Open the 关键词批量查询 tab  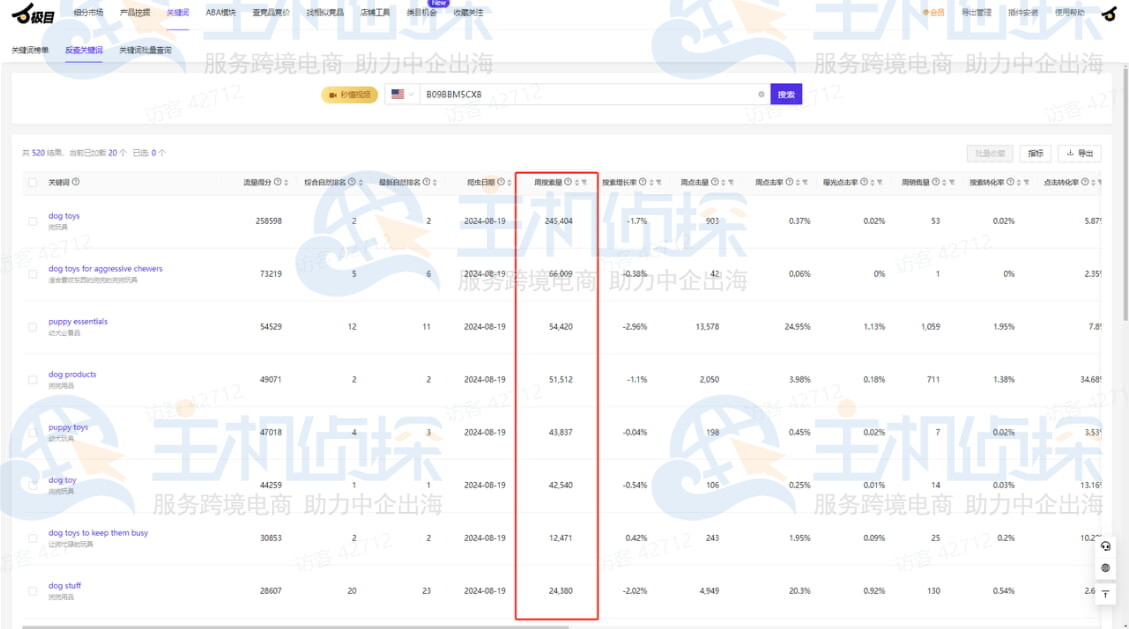coord(145,50)
